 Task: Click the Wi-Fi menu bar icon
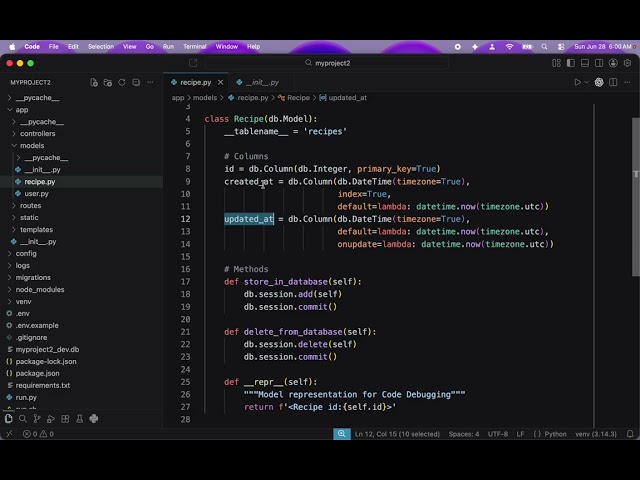coord(509,47)
